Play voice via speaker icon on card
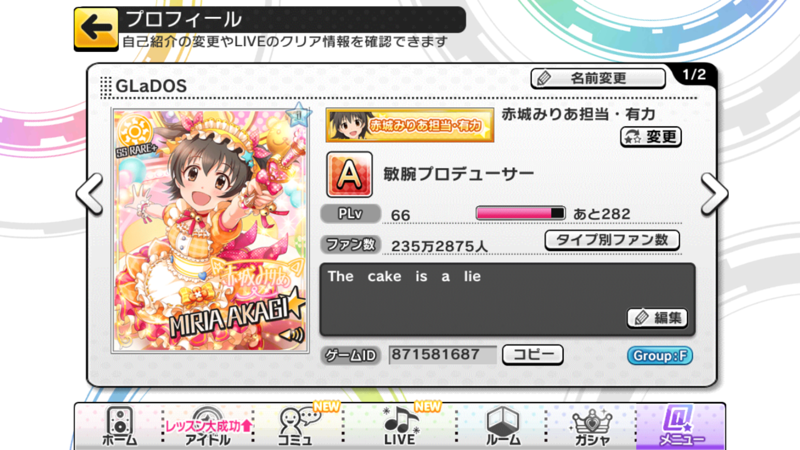Viewport: 800px width, 450px height. [292, 335]
